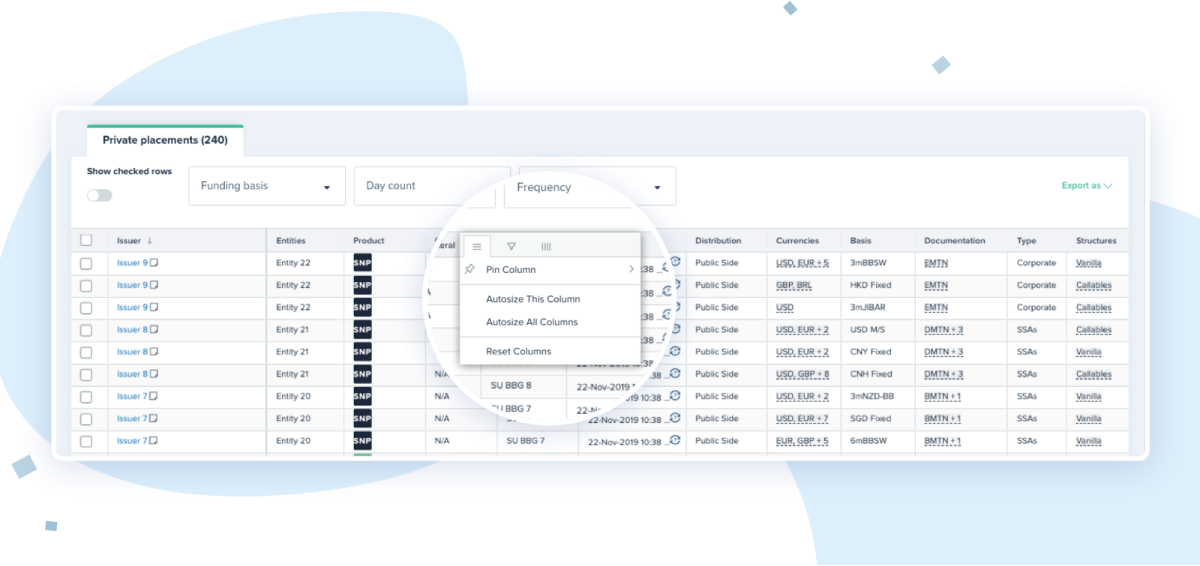Open the hamburger menu tab in column popup

(x=477, y=246)
